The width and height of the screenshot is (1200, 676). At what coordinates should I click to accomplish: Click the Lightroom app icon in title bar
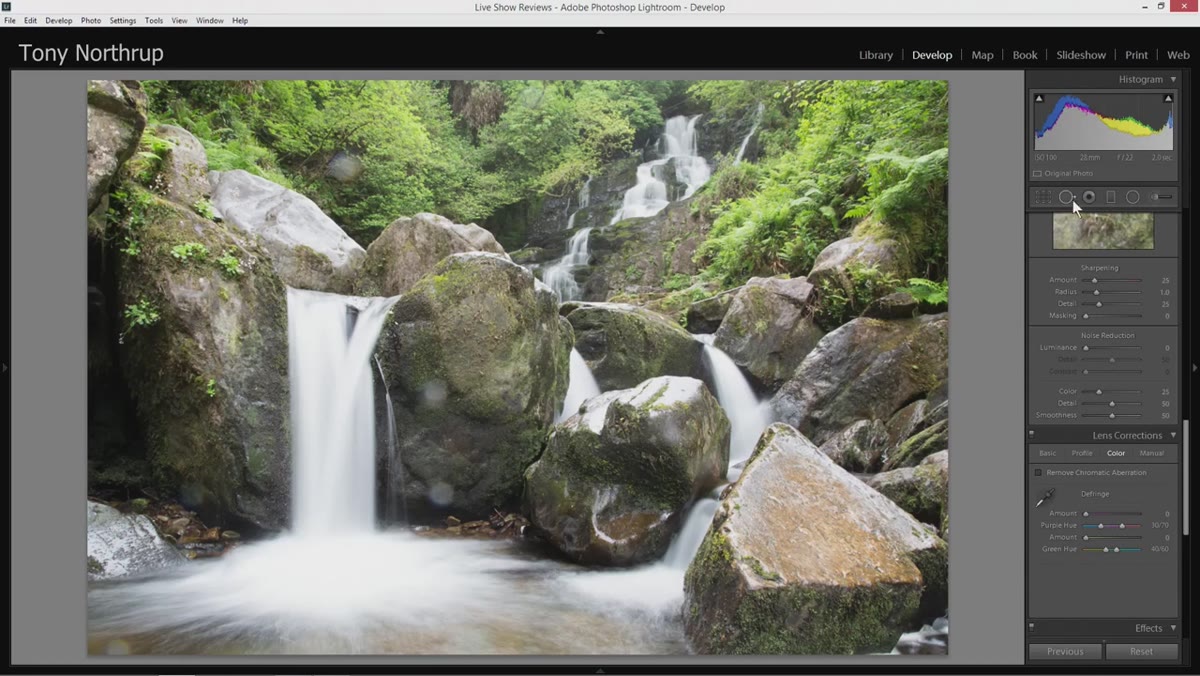[6, 6]
